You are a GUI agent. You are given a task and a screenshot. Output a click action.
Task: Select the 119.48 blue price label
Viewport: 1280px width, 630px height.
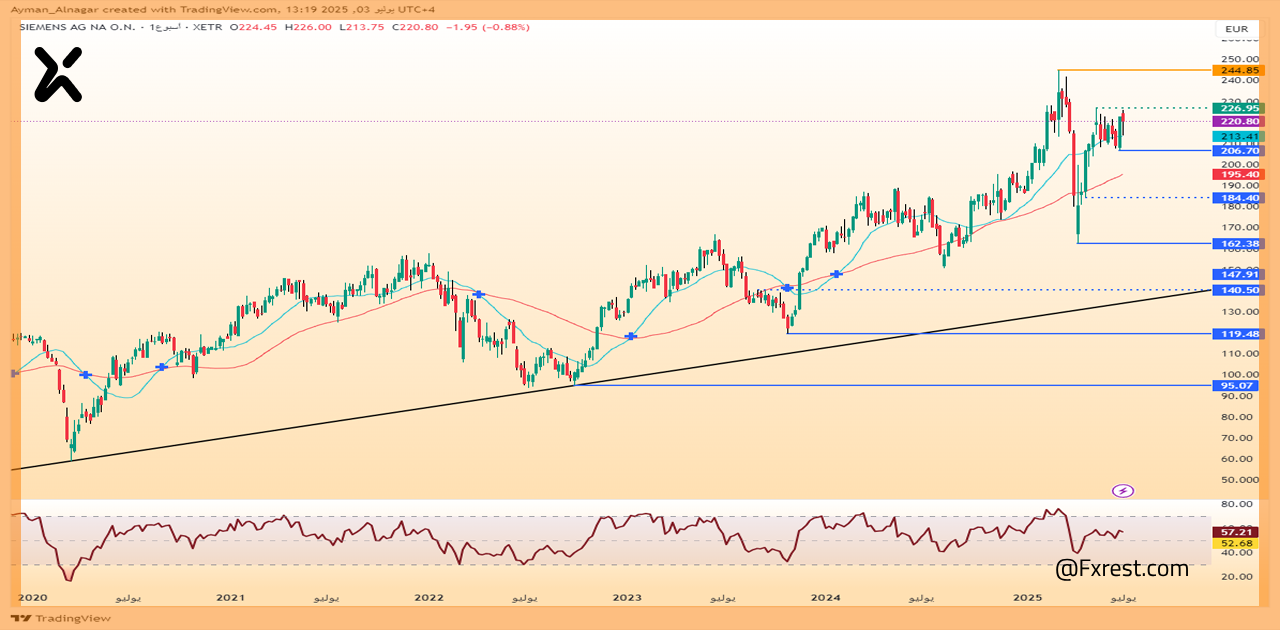pos(1238,334)
